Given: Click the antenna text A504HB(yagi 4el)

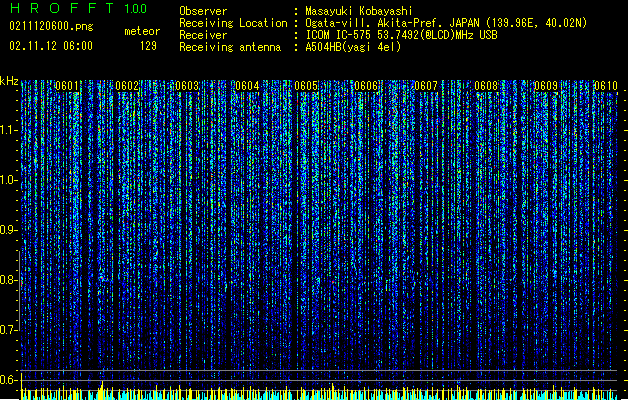Looking at the screenshot, I should coord(353,47).
